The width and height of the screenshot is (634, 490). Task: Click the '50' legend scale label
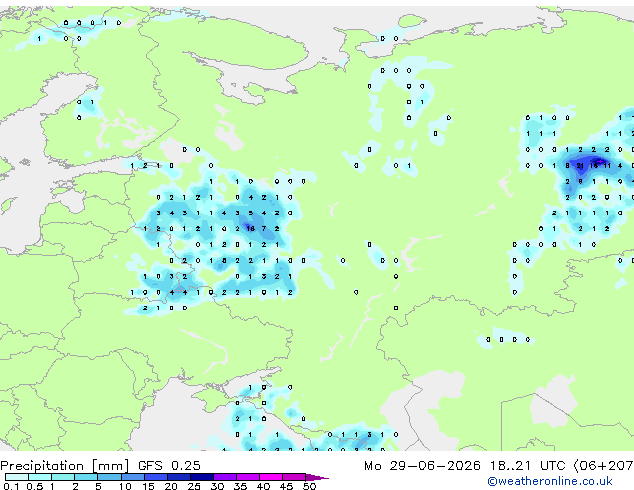(309, 486)
